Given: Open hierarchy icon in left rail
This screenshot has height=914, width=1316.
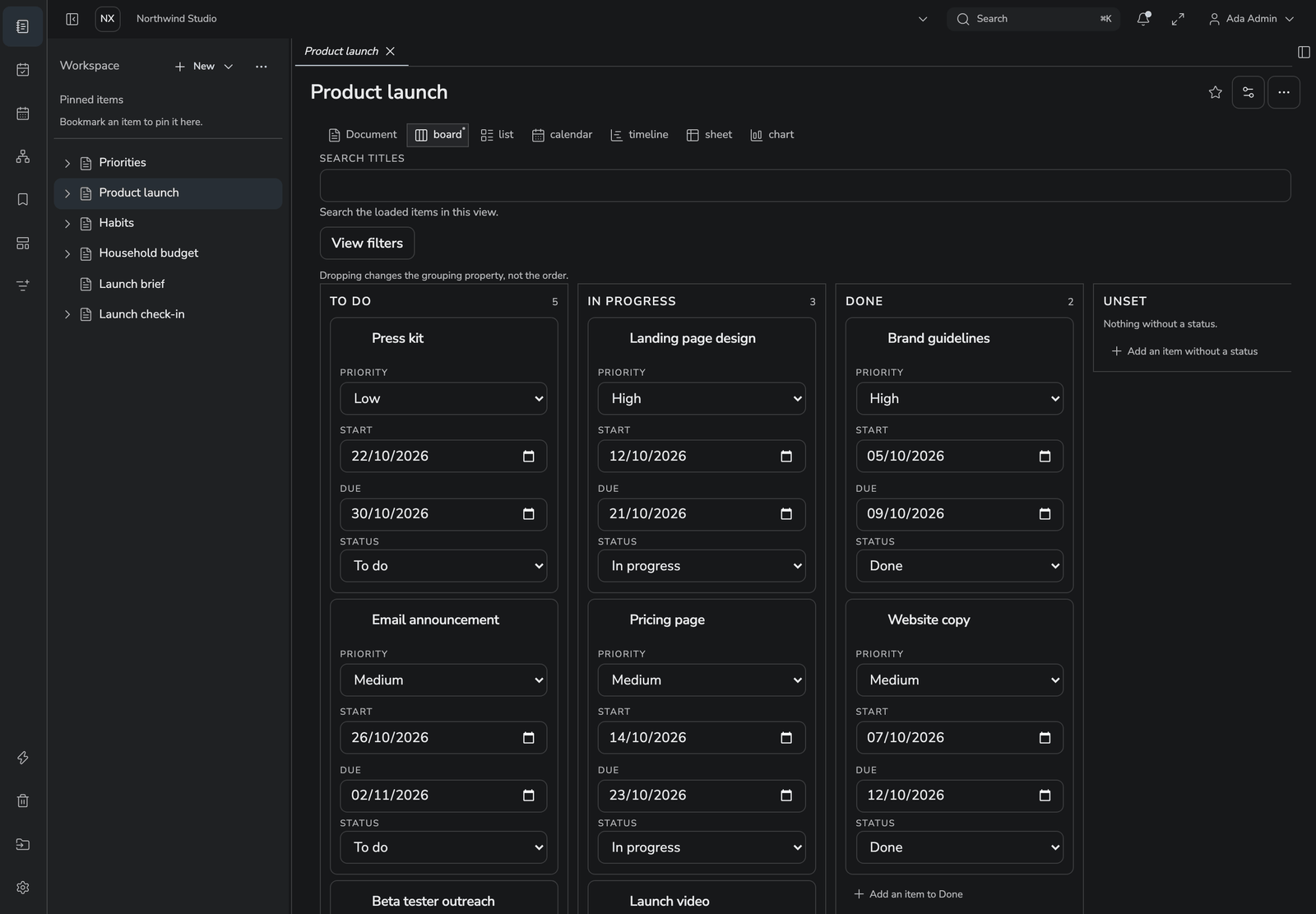Looking at the screenshot, I should coord(23,156).
